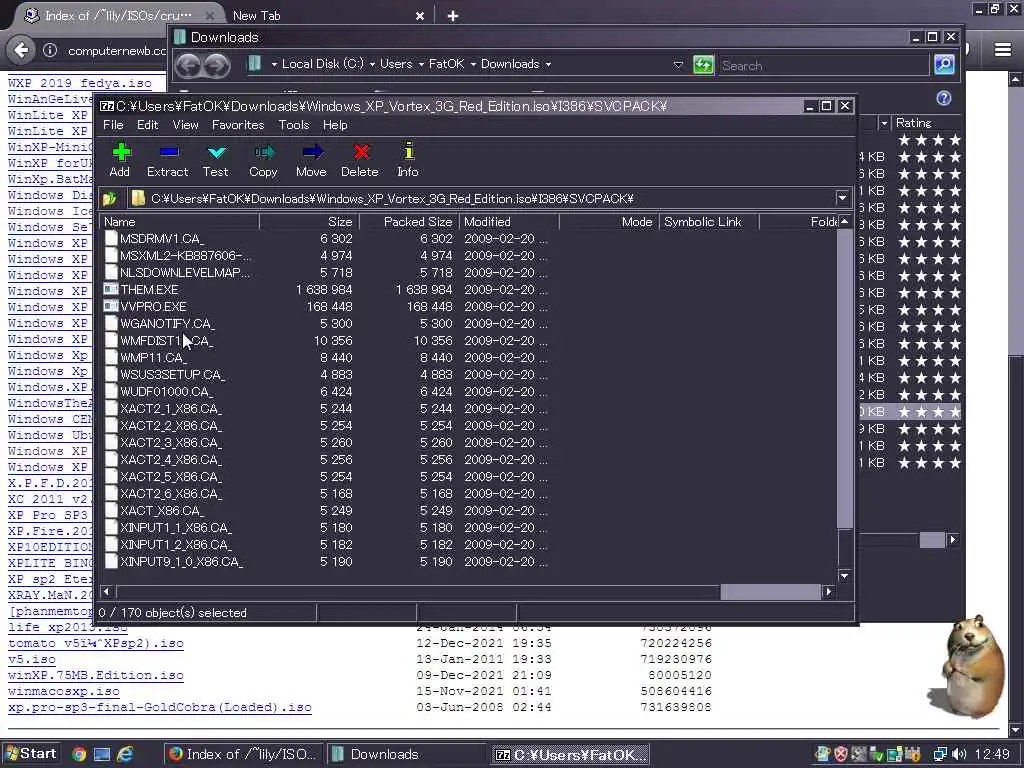Click the Test toolbar button
The height and width of the screenshot is (768, 1024).
[x=216, y=160]
